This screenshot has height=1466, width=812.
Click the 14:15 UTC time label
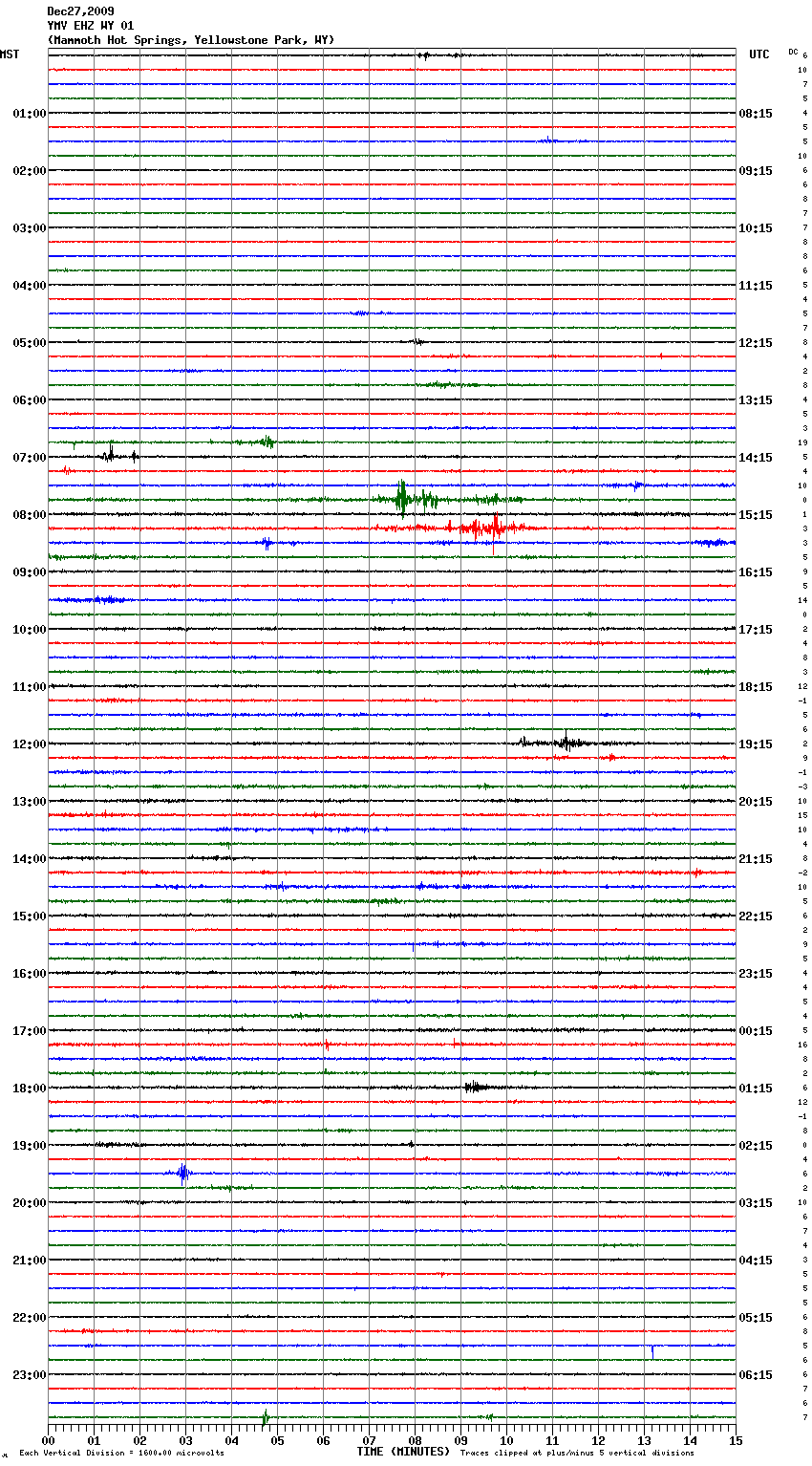click(x=756, y=458)
